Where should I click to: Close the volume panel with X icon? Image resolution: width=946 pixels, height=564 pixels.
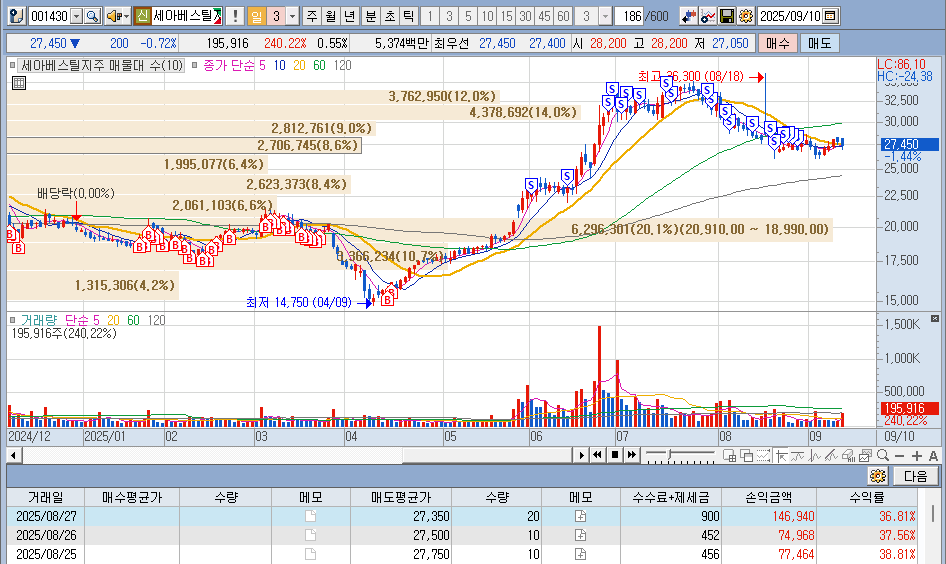click(935, 318)
